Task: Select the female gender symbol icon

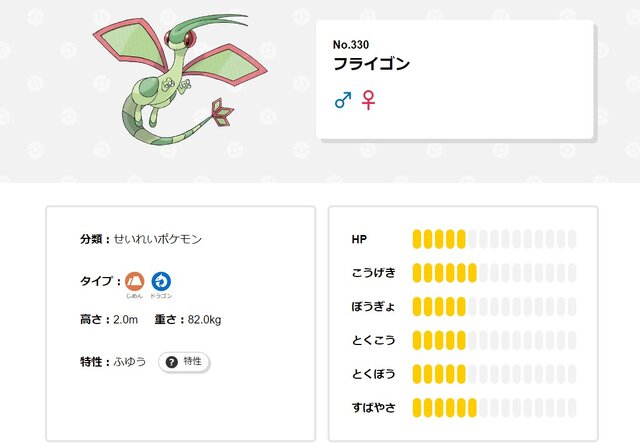Action: [368, 100]
